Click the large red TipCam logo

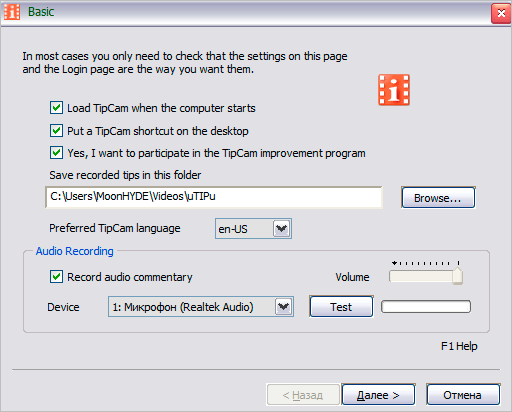pos(394,90)
